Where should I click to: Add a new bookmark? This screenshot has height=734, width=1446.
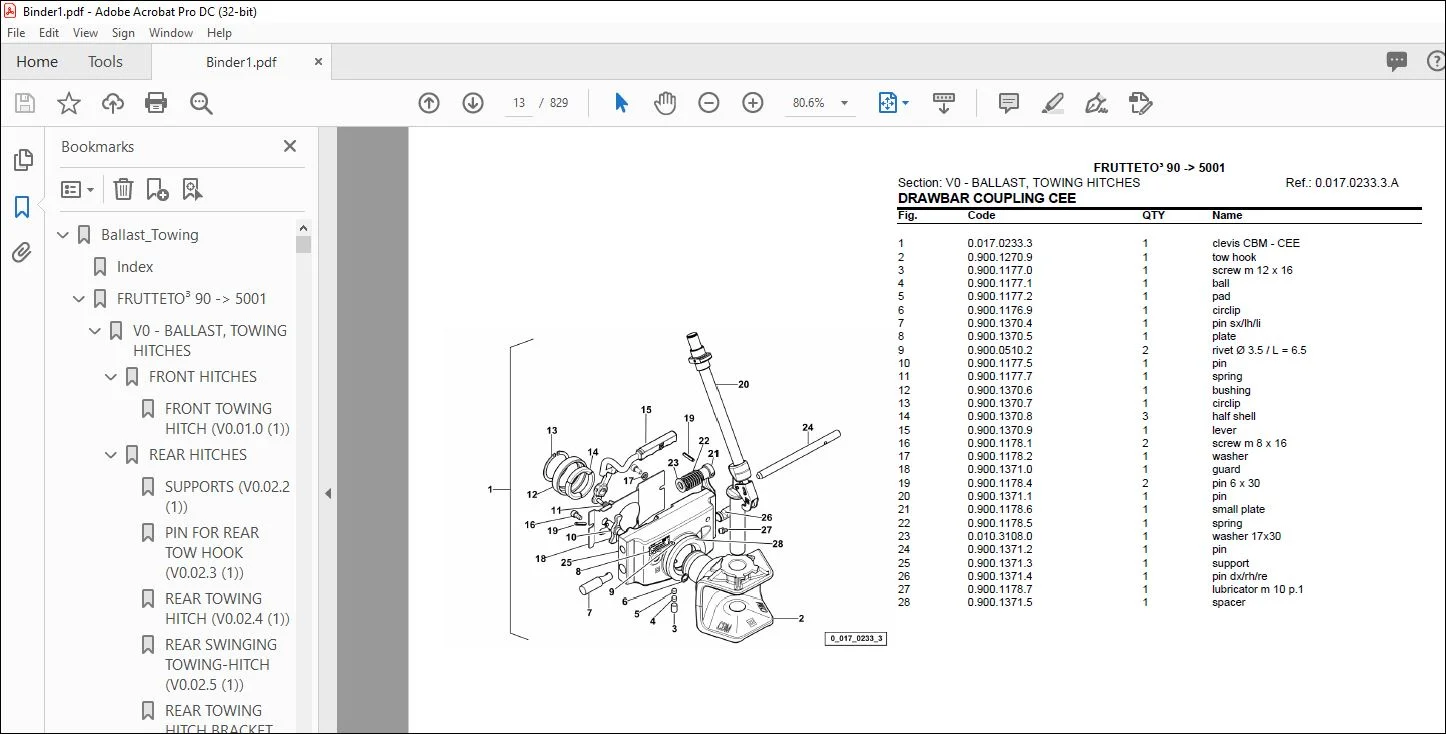point(157,189)
